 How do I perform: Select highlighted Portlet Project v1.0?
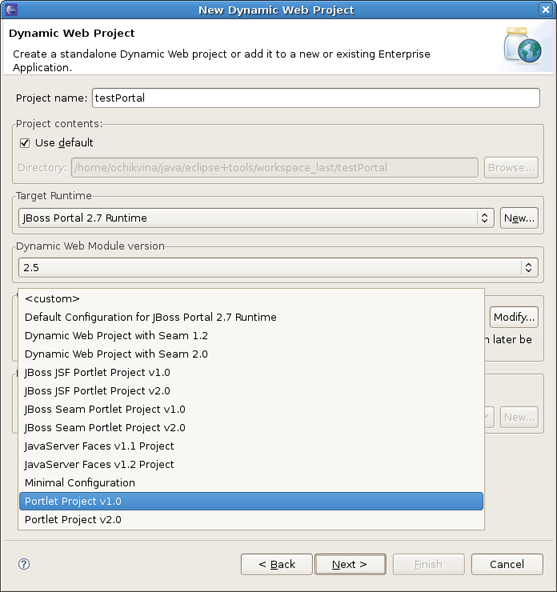point(251,501)
